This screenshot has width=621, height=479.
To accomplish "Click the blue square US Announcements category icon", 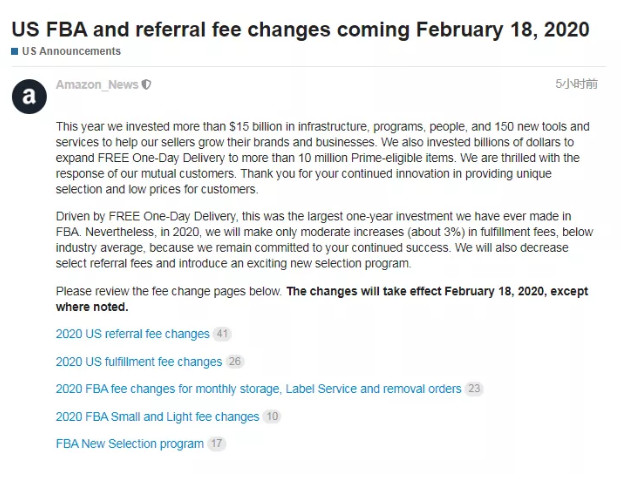I will (15, 51).
